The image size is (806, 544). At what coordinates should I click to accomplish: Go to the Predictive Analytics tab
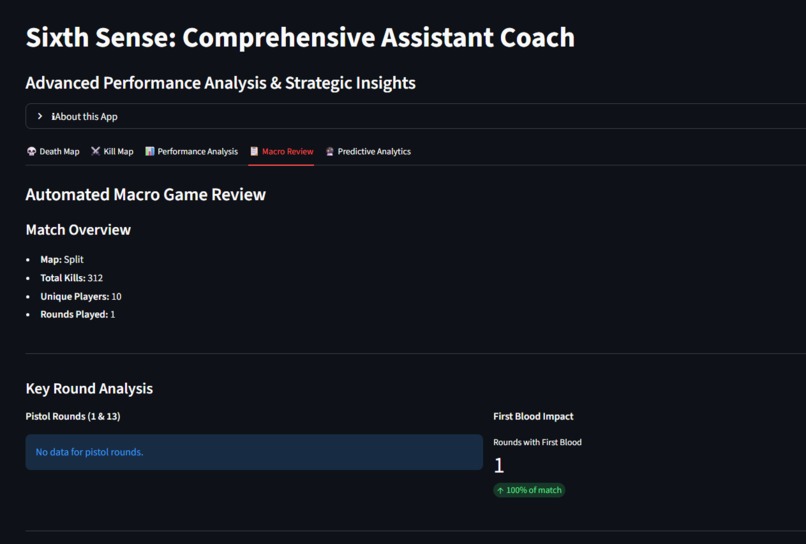[x=368, y=151]
